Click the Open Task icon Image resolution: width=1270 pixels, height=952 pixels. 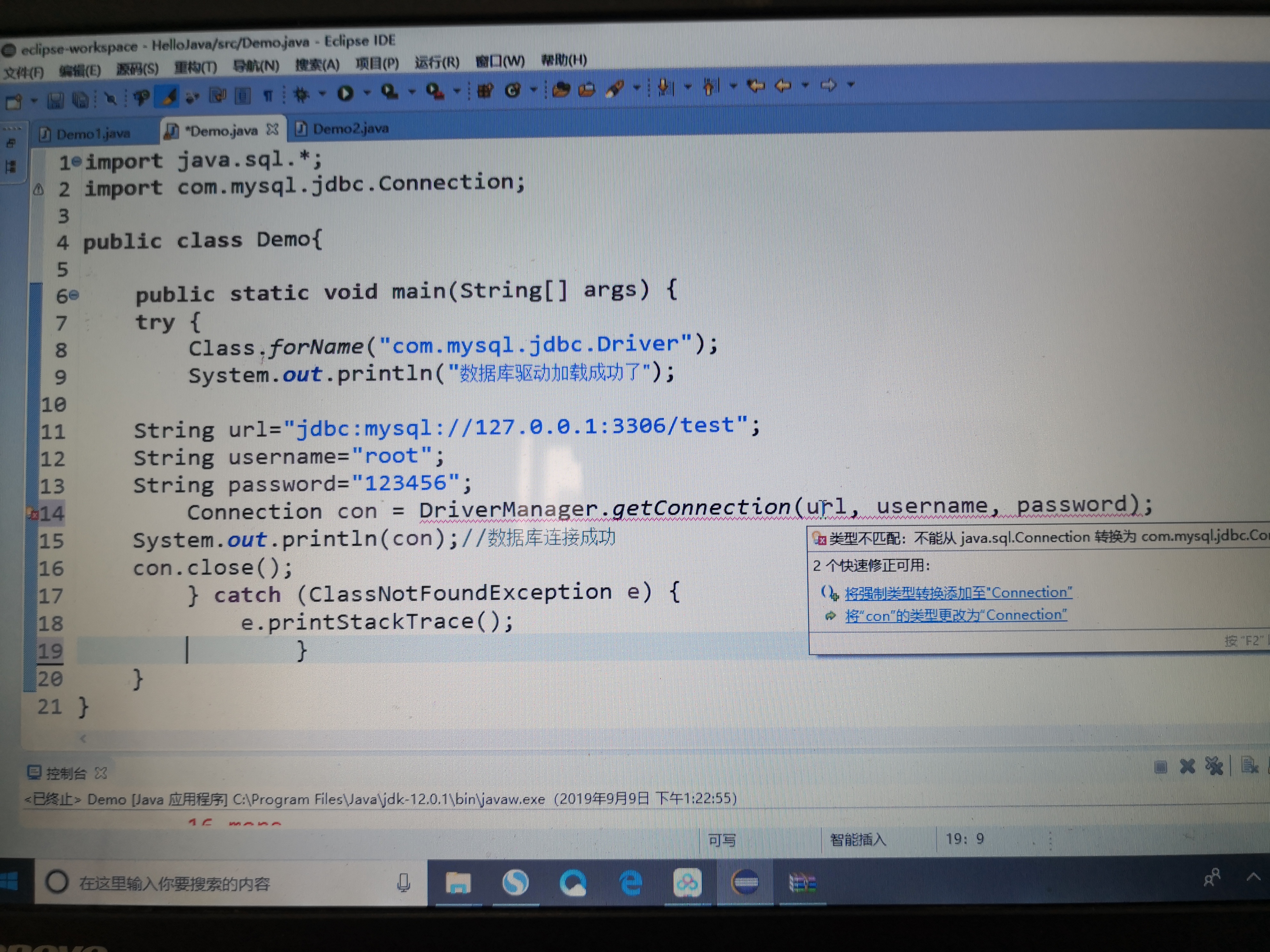586,89
